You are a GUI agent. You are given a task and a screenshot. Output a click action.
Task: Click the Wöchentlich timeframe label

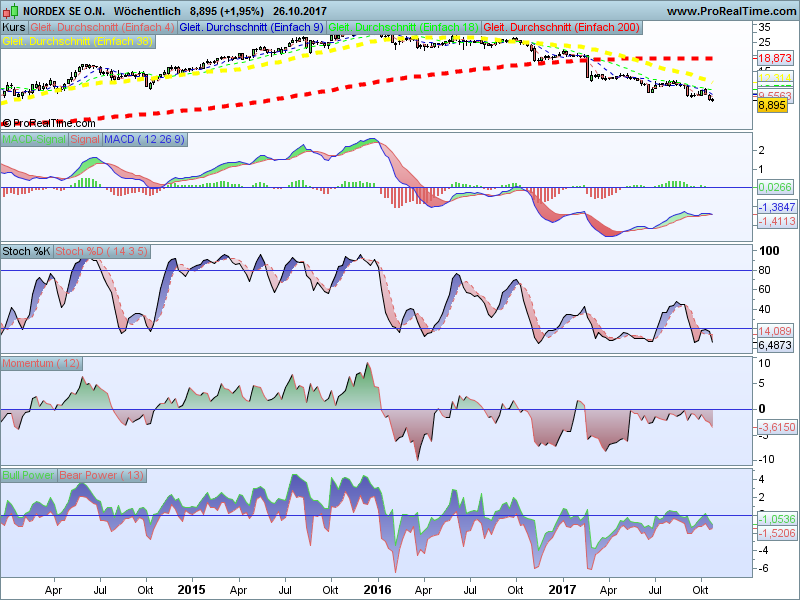[147, 11]
